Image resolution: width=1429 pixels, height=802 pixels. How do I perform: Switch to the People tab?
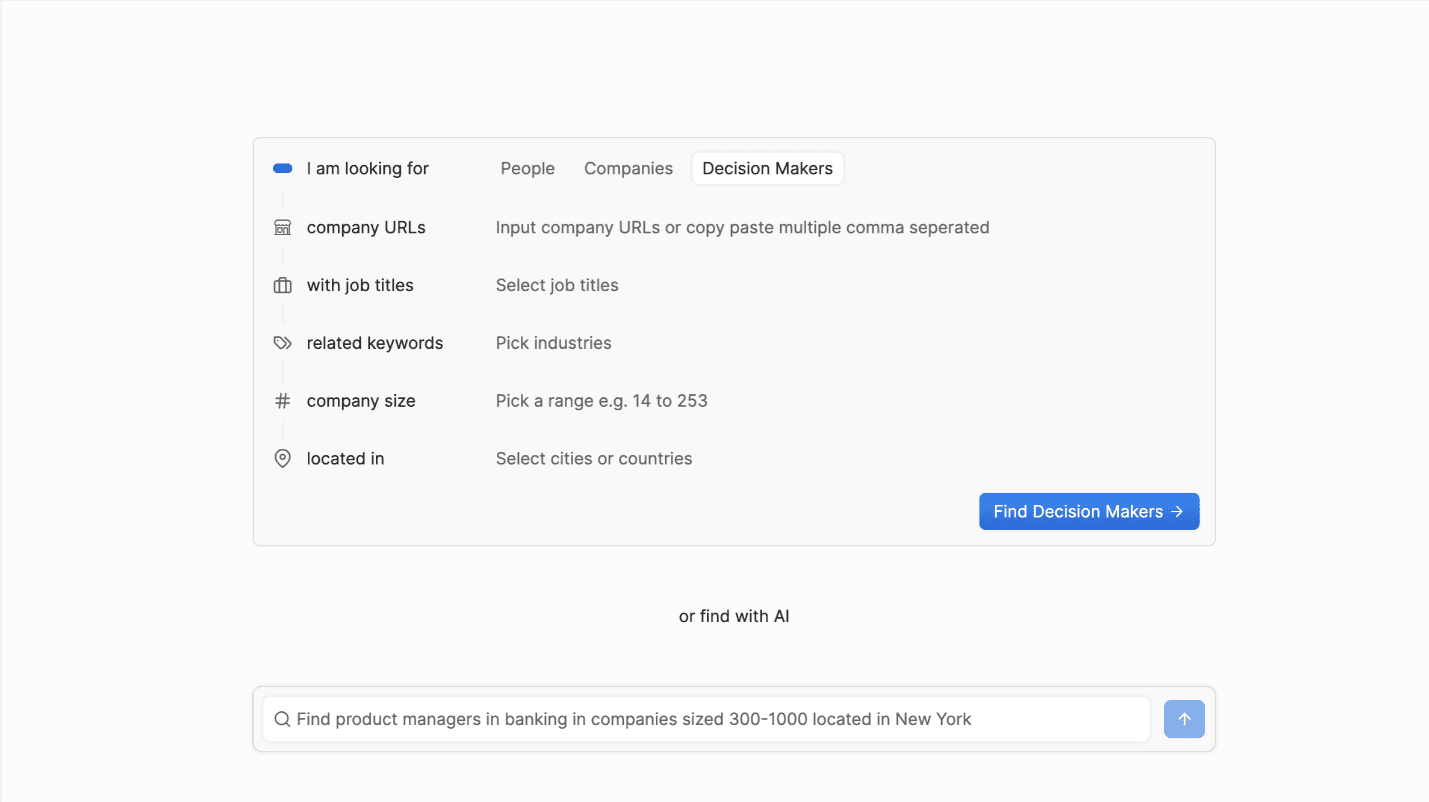point(527,169)
